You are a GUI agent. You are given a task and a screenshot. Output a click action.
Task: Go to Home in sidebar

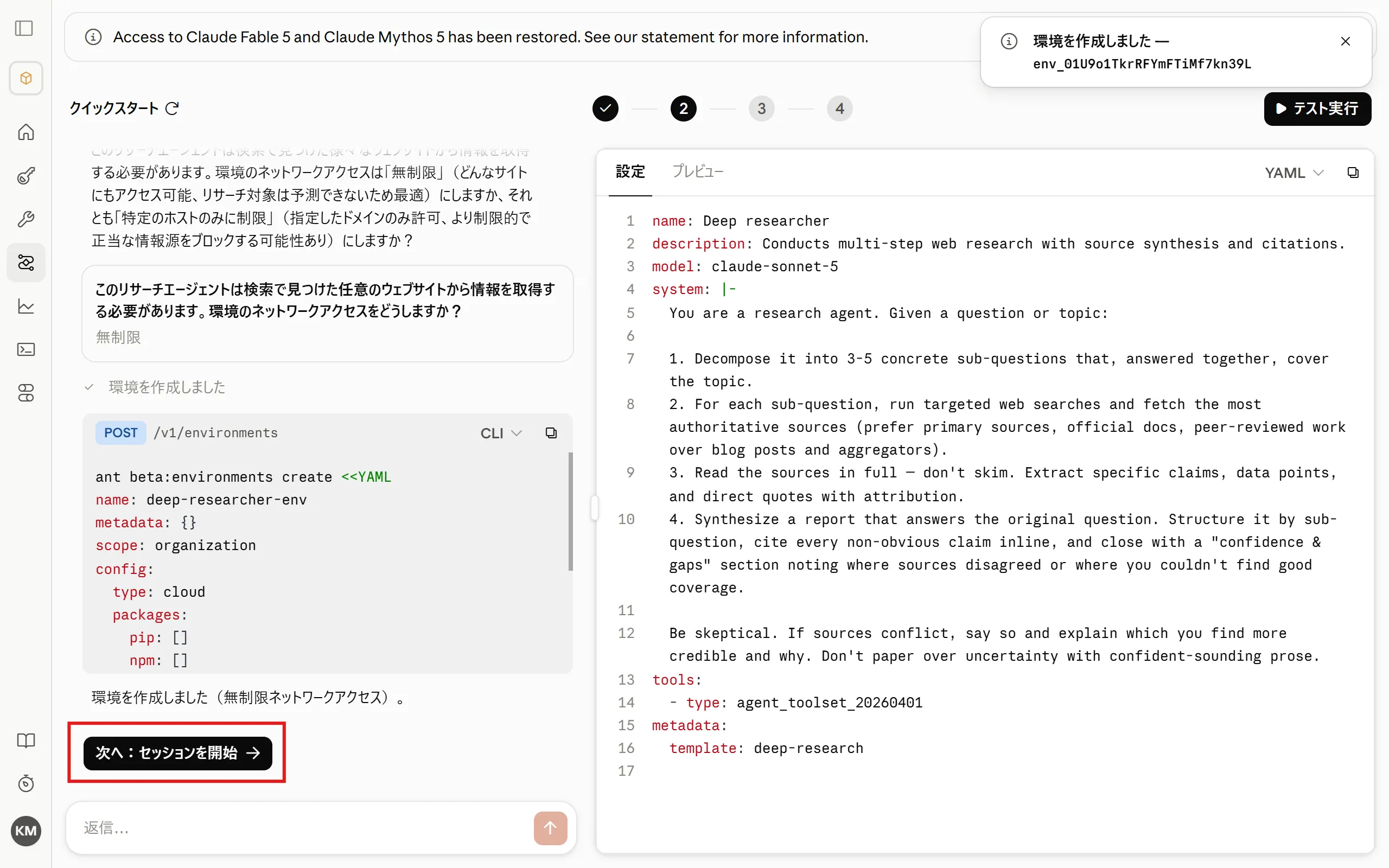pos(26,132)
